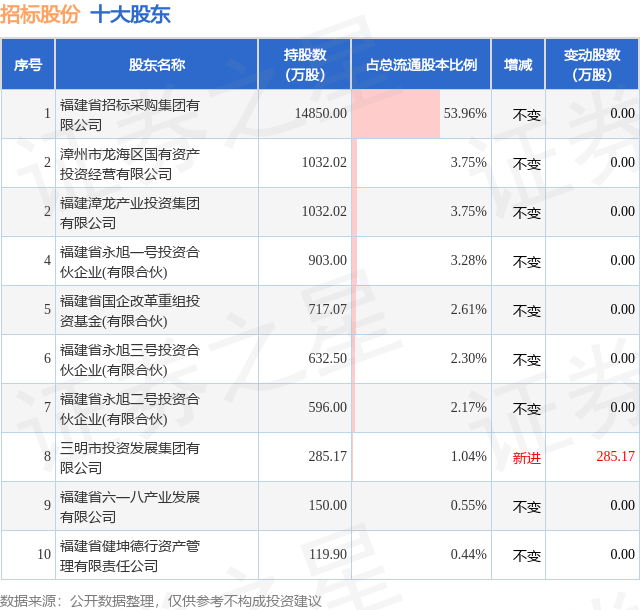
Task: Click the 150.00 shares value
Action: point(327,505)
